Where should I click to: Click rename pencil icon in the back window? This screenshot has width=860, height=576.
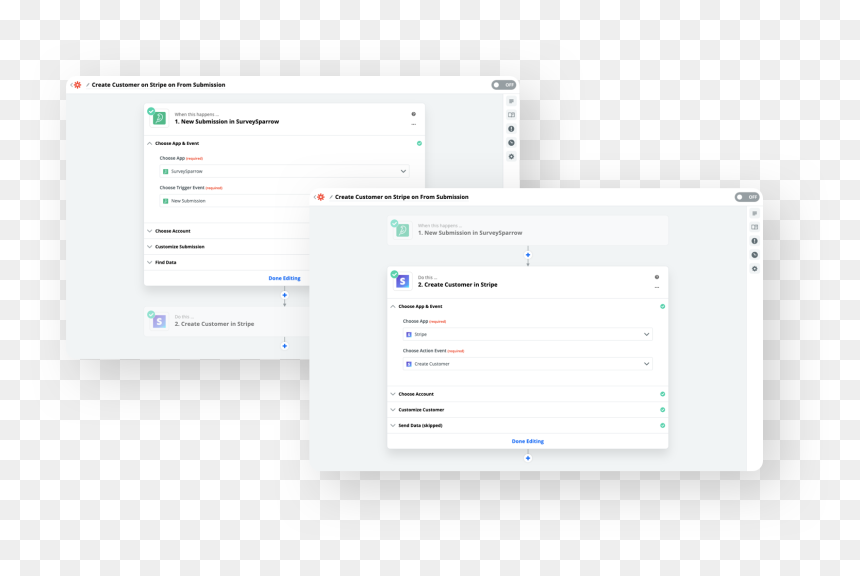coord(88,85)
